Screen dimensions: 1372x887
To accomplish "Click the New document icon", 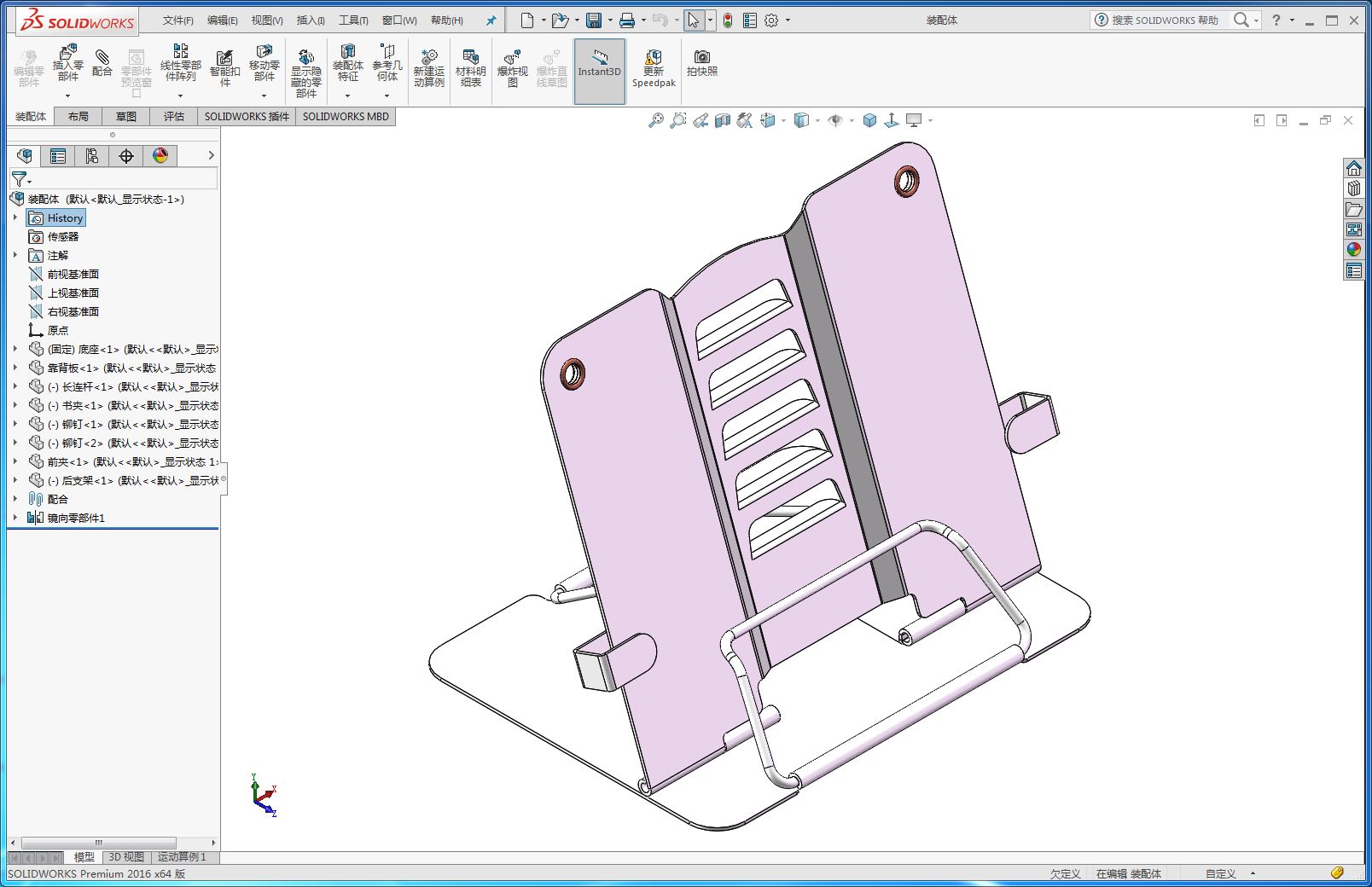I will [x=527, y=20].
